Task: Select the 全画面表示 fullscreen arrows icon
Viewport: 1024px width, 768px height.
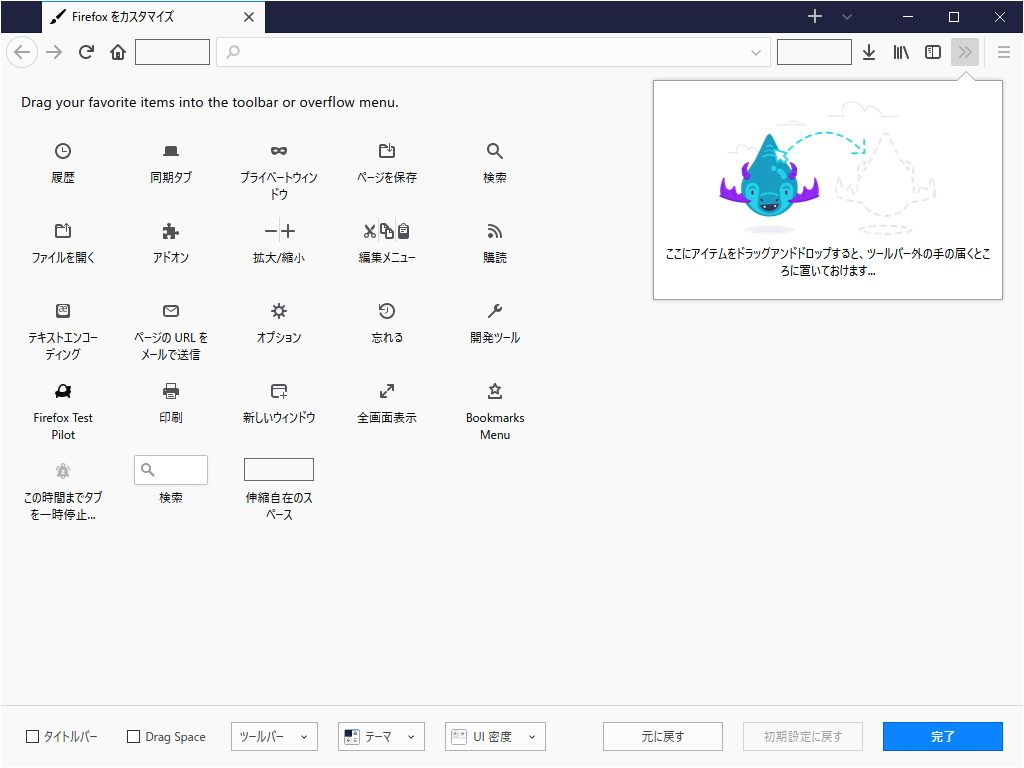Action: tap(387, 391)
